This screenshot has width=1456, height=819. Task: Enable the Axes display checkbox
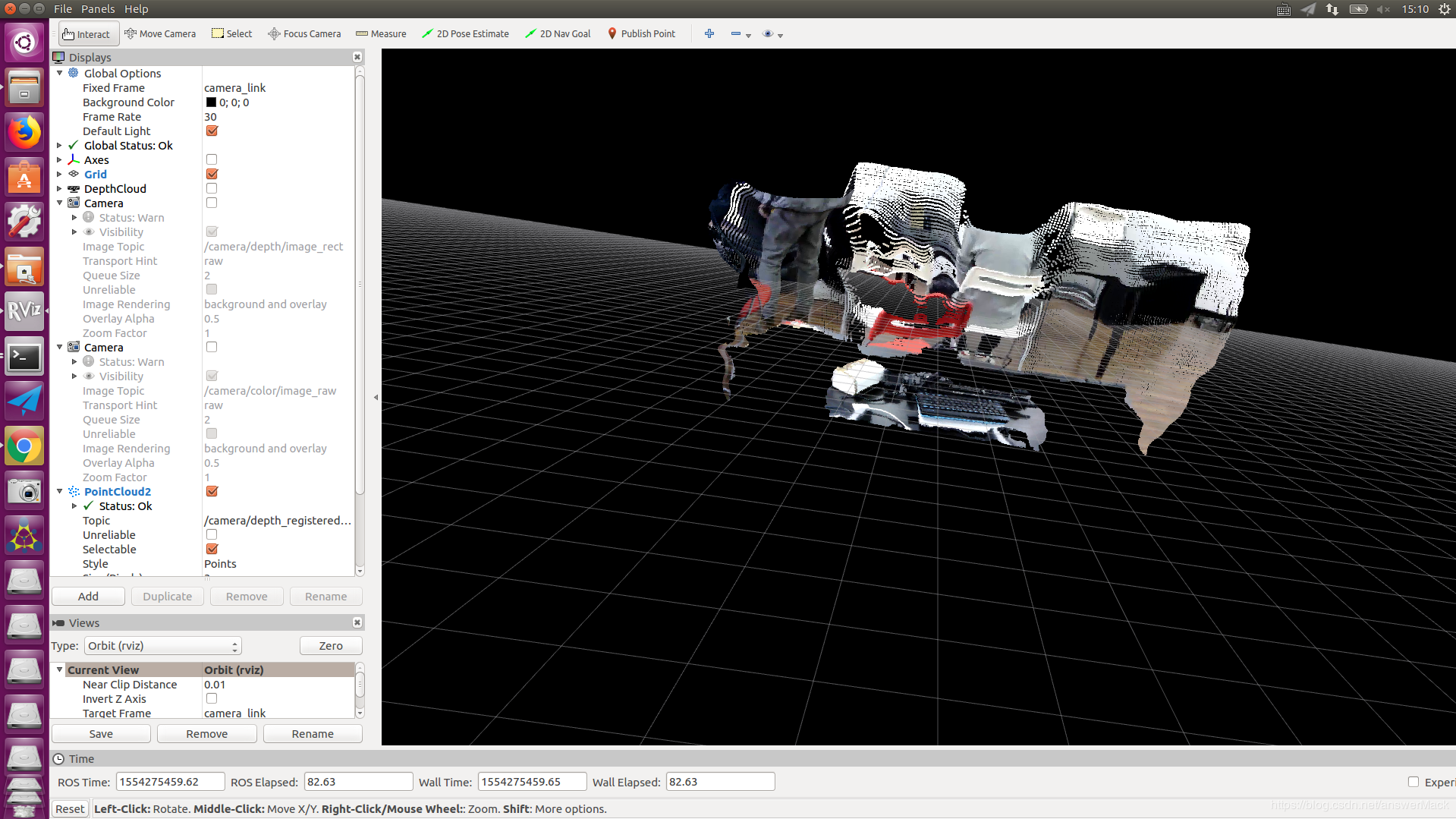(212, 160)
